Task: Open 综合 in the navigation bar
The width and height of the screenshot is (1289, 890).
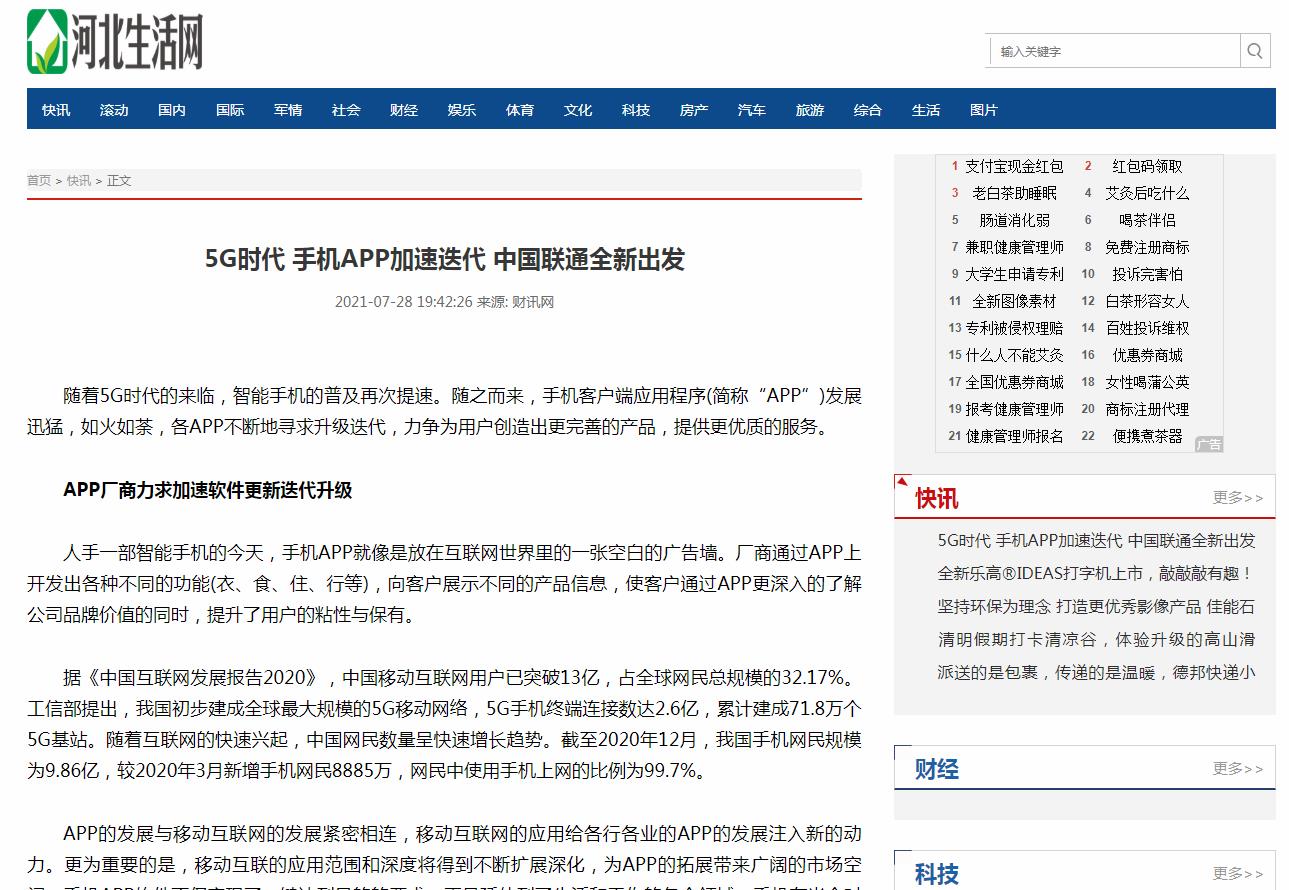Action: [868, 110]
